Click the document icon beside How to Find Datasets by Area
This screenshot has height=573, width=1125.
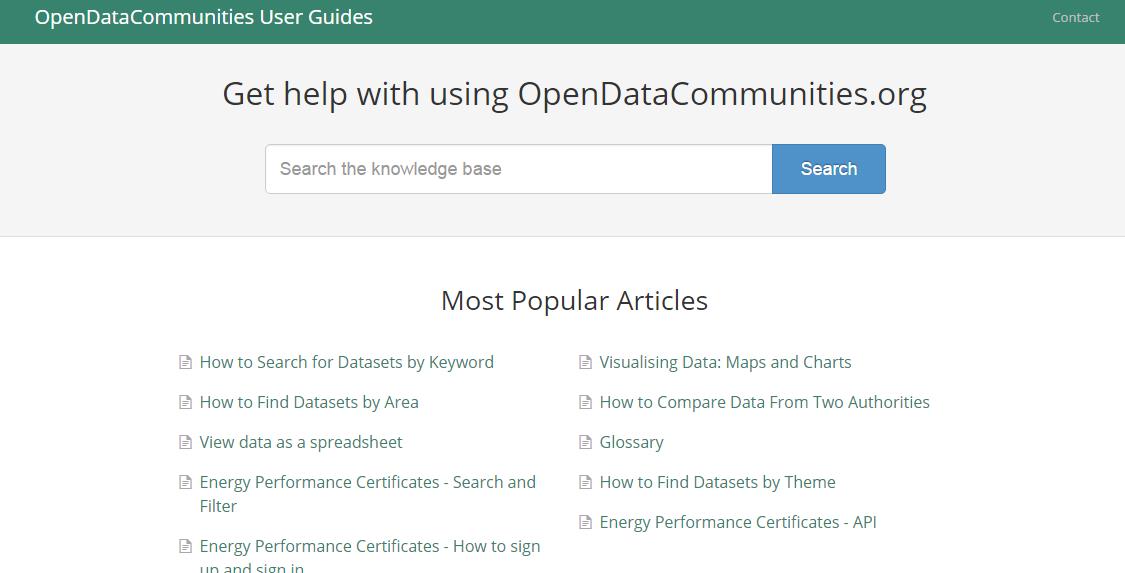click(x=185, y=402)
